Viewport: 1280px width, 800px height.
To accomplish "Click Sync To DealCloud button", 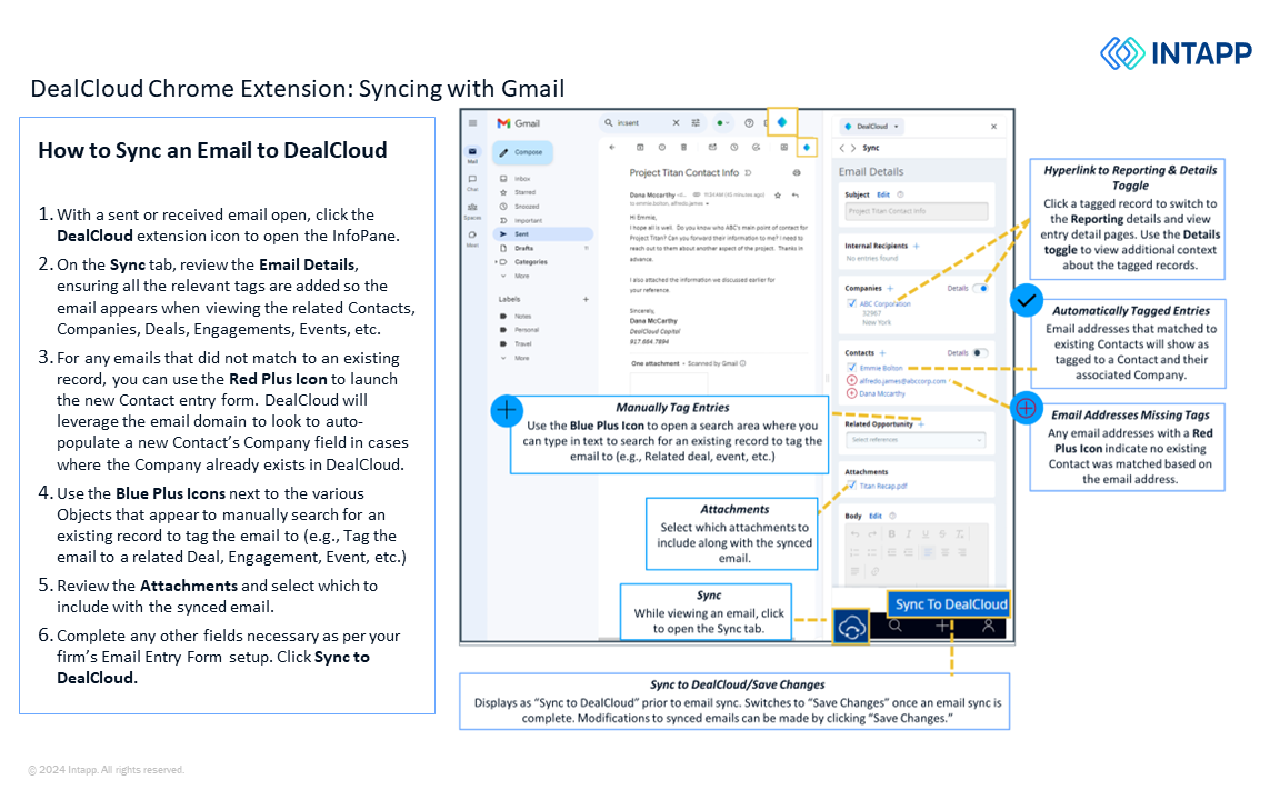I will [x=948, y=603].
